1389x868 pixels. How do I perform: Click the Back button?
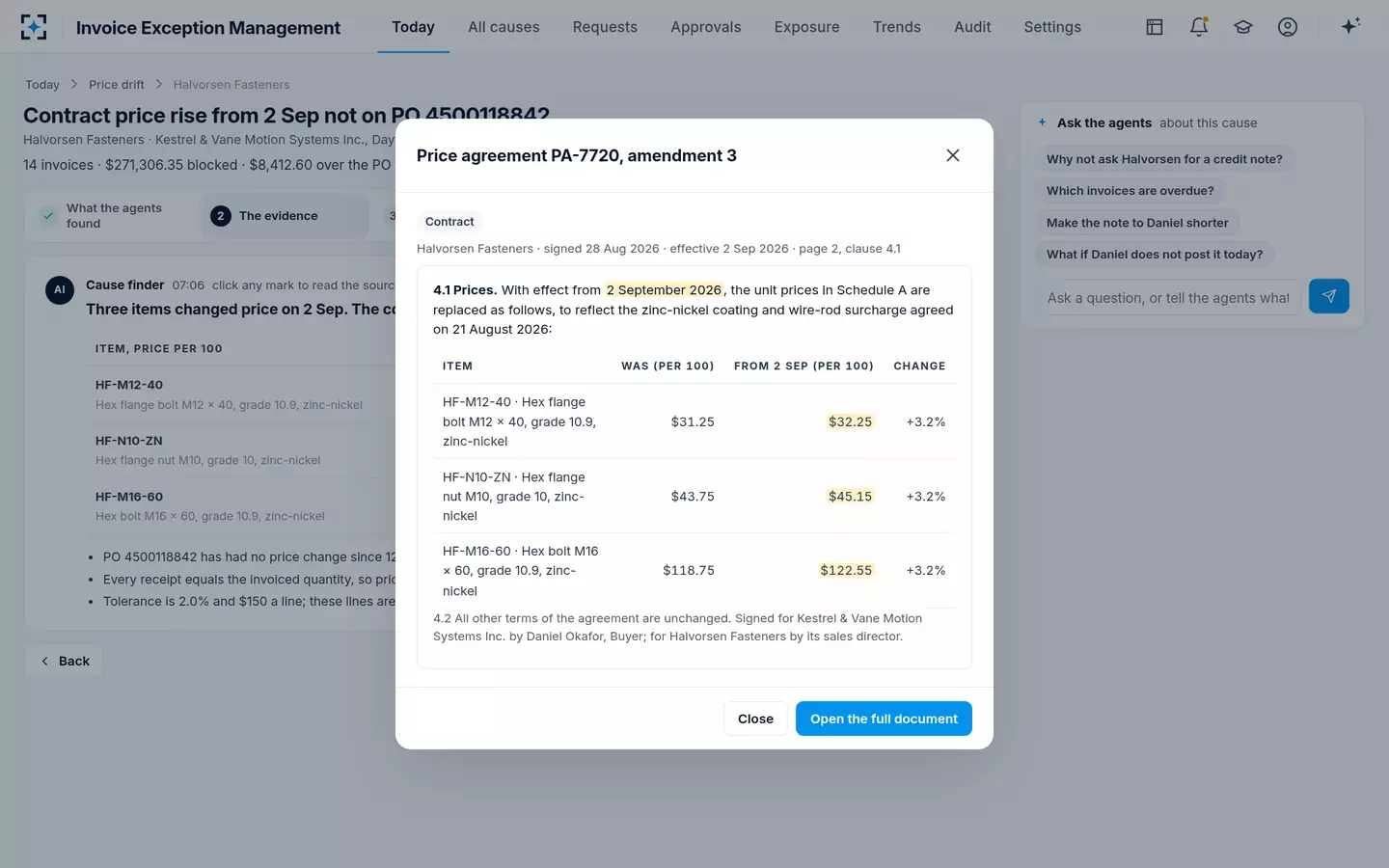(x=65, y=661)
